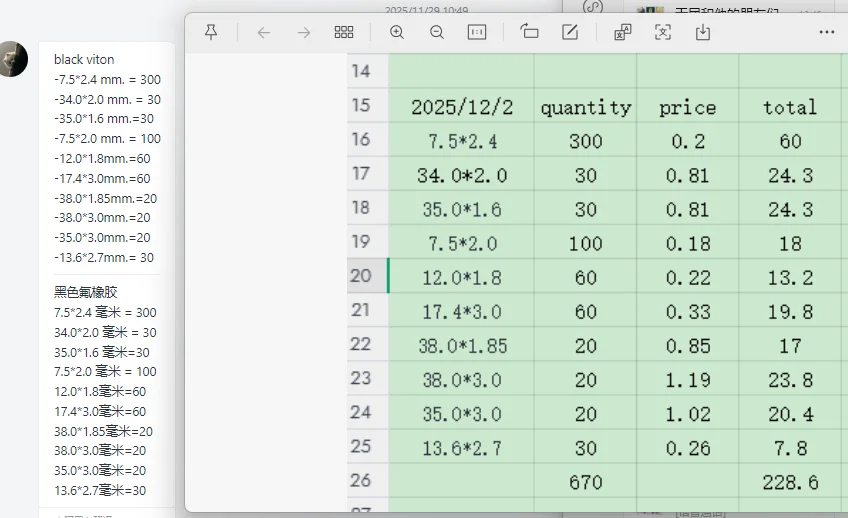Viewport: 848px width, 518px height.
Task: Pin the image viewer window on top
Action: [211, 32]
